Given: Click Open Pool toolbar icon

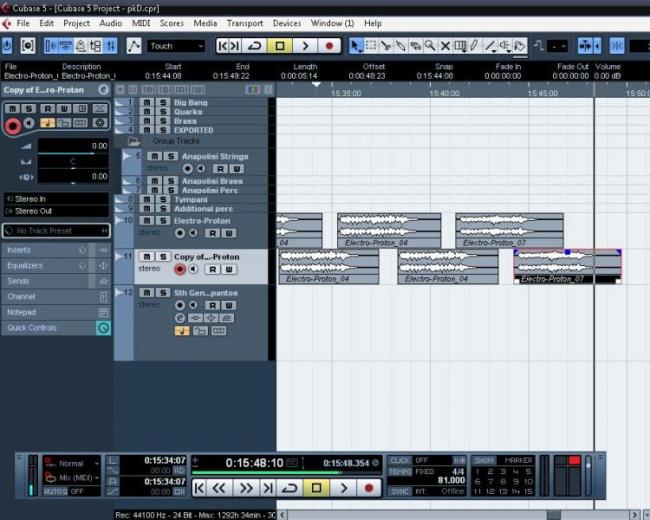Looking at the screenshot, I should click(96, 46).
